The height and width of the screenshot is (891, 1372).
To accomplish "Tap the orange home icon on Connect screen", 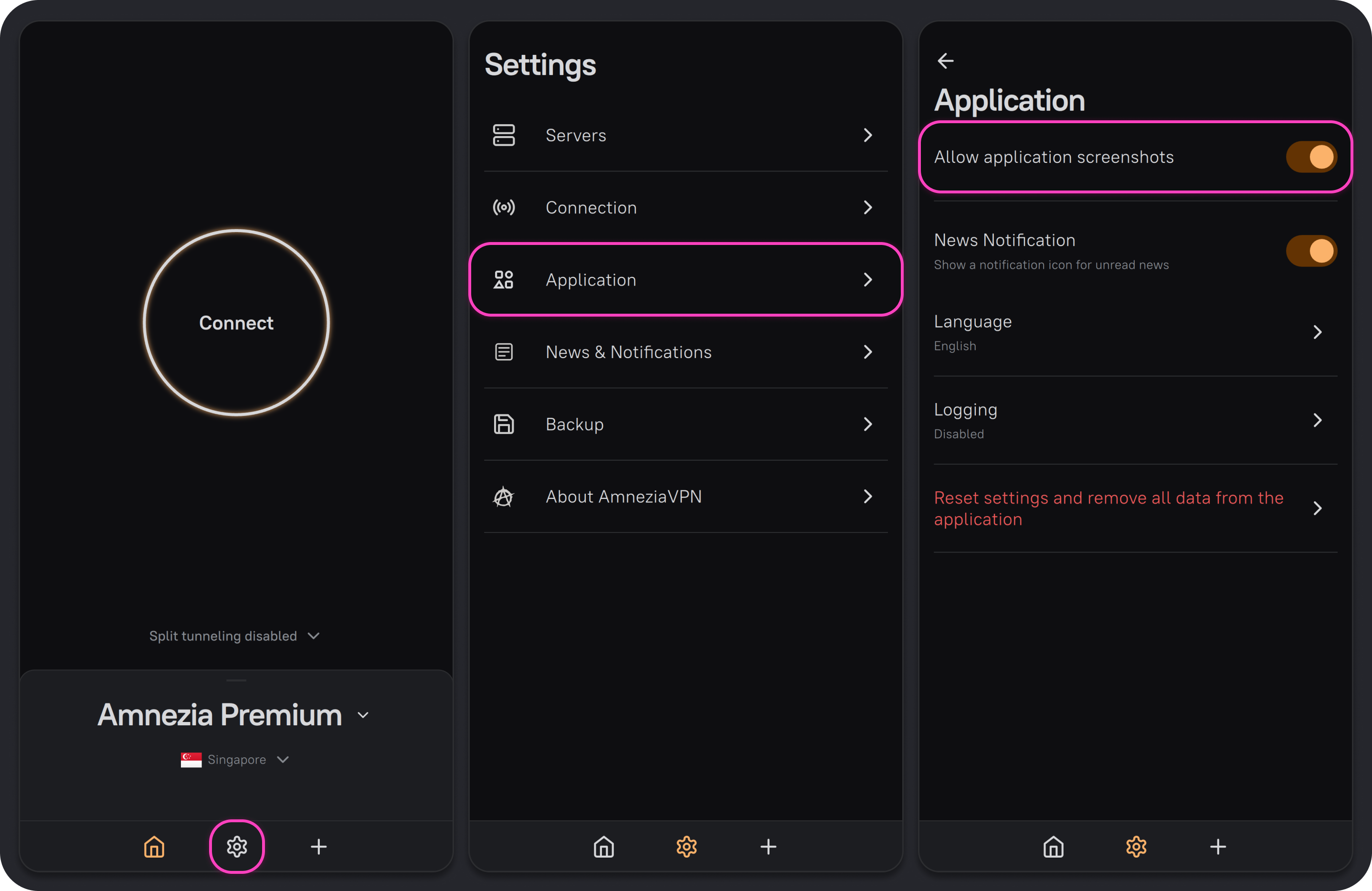I will point(154,846).
